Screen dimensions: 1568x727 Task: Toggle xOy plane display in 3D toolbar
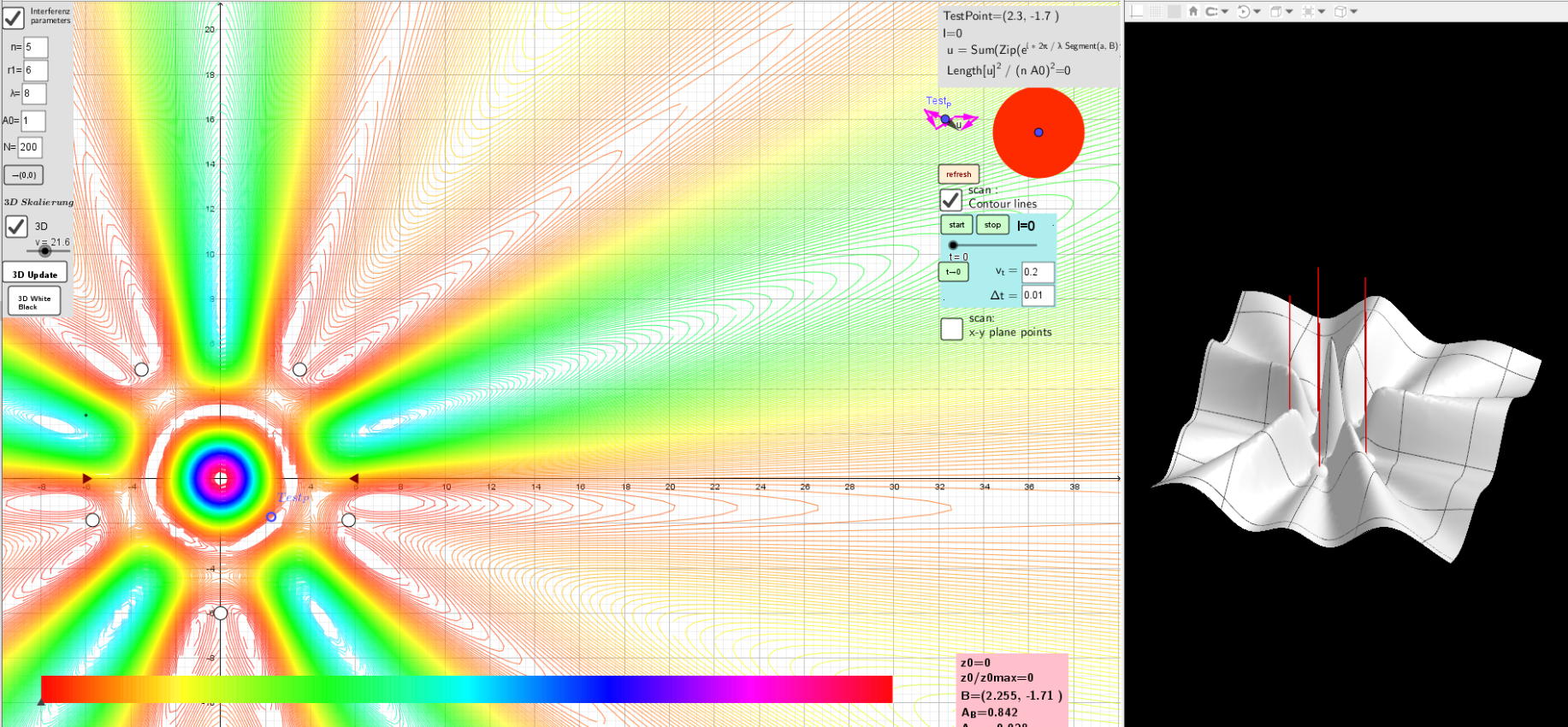1175,11
